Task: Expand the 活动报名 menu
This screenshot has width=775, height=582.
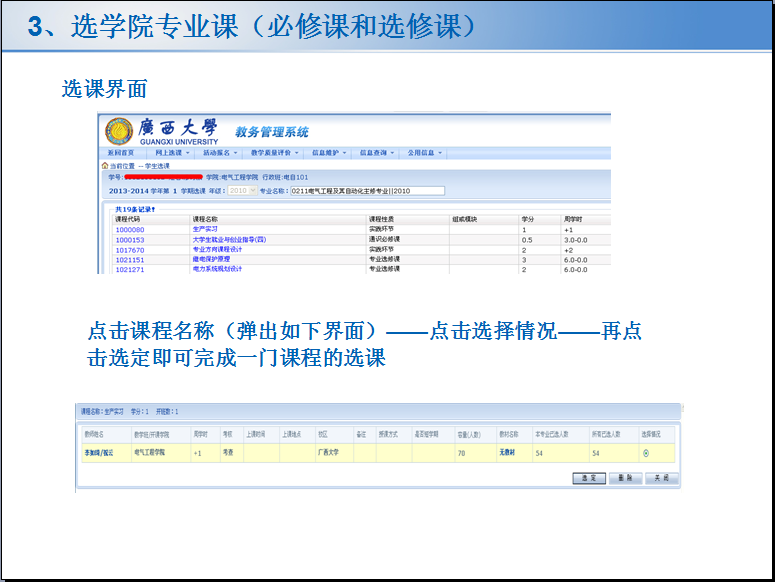Action: (220, 153)
